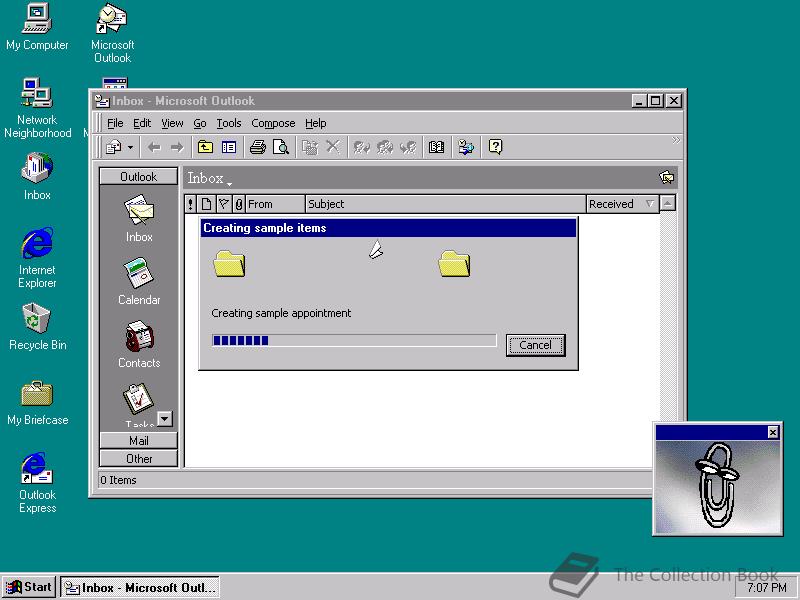The image size is (800, 600).
Task: Open the File menu
Action: coord(115,123)
